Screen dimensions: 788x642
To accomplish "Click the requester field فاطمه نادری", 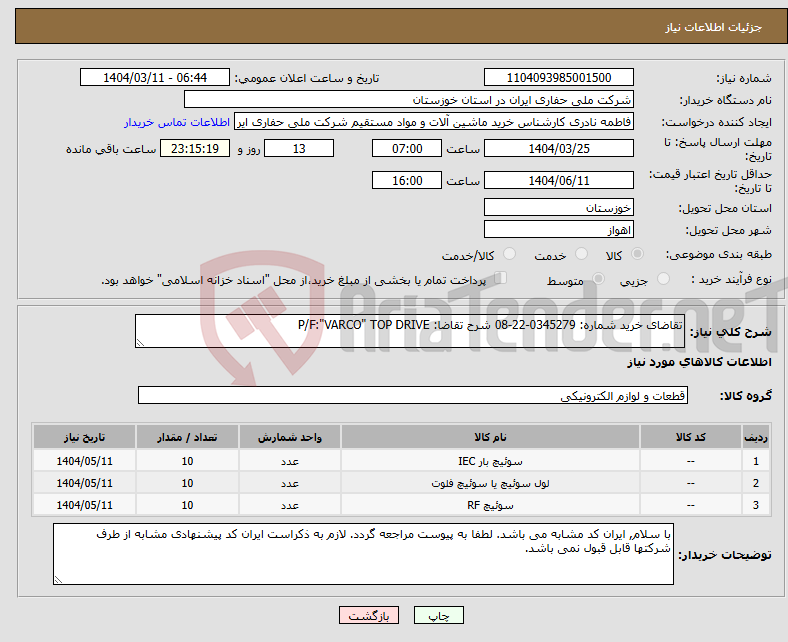I will [434, 122].
